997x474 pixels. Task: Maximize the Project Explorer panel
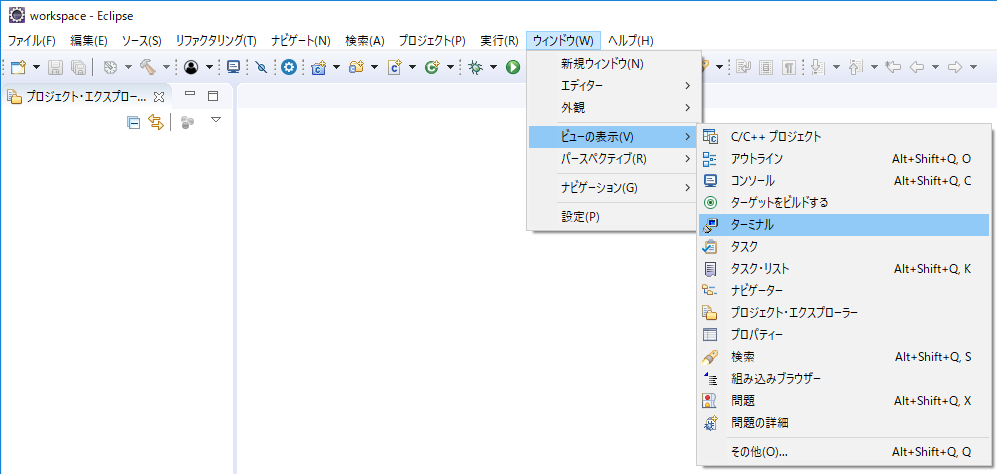click(x=213, y=96)
